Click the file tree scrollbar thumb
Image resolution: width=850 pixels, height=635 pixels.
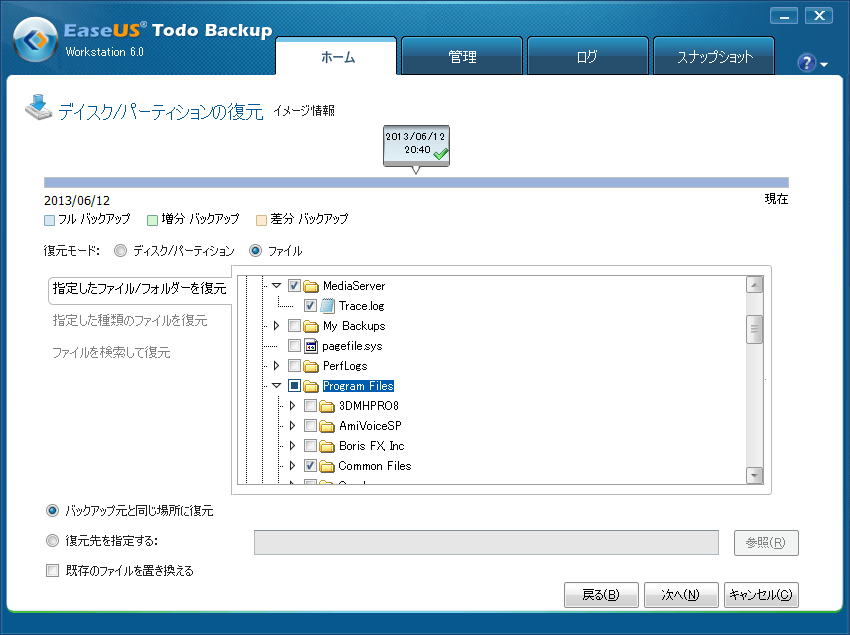tap(754, 329)
